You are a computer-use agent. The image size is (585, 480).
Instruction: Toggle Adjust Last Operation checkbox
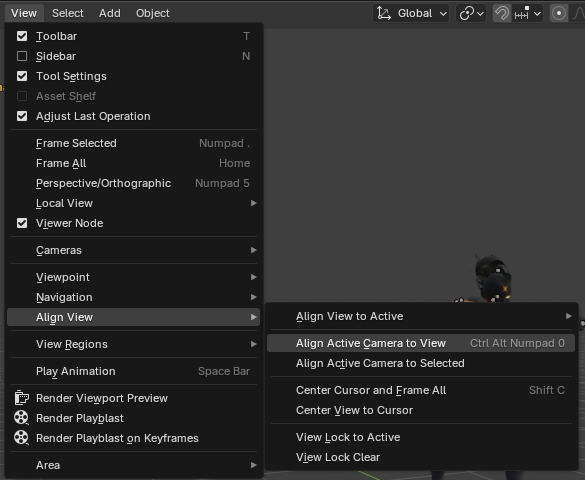pyautogui.click(x=22, y=116)
